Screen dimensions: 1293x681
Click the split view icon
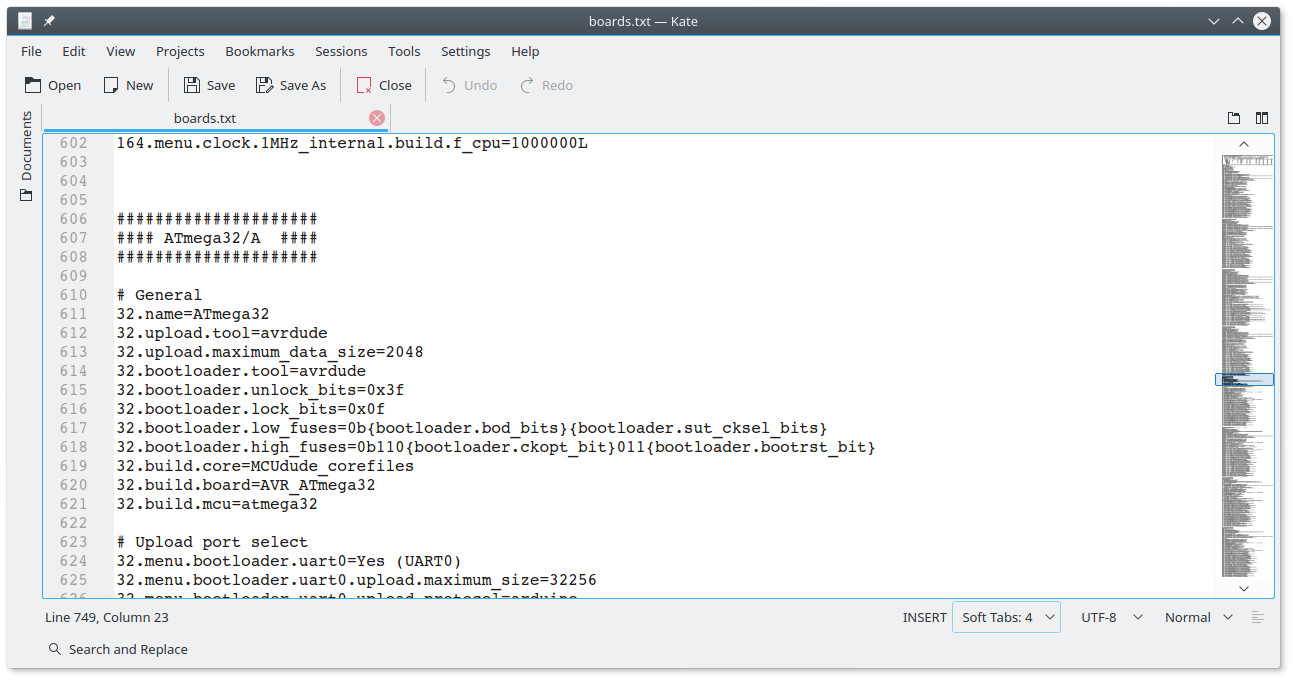pos(1262,118)
